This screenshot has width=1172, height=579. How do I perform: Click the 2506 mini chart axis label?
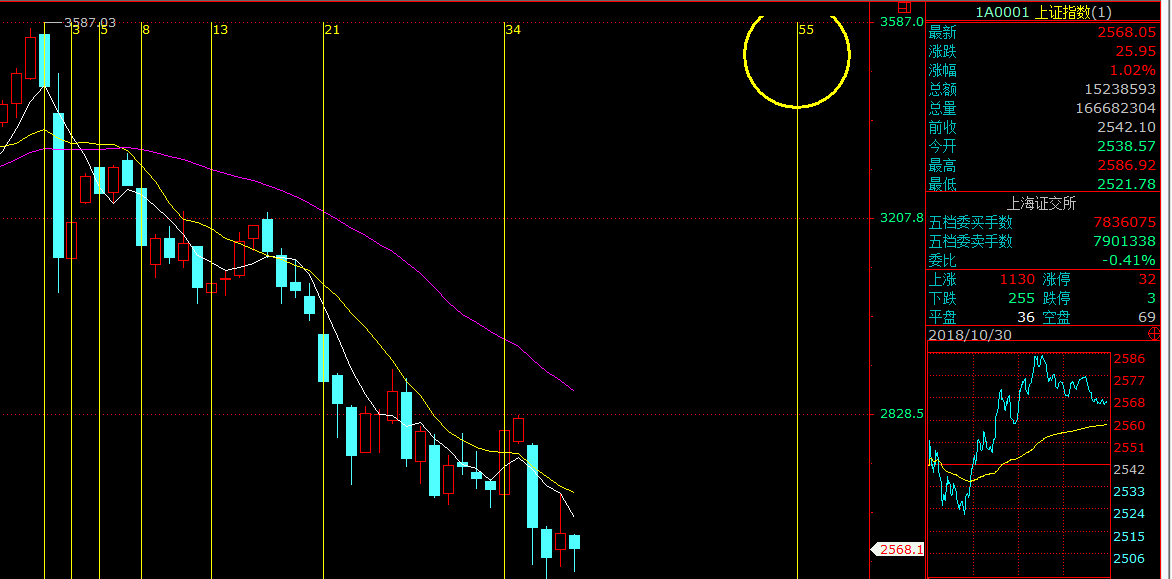click(x=1129, y=559)
